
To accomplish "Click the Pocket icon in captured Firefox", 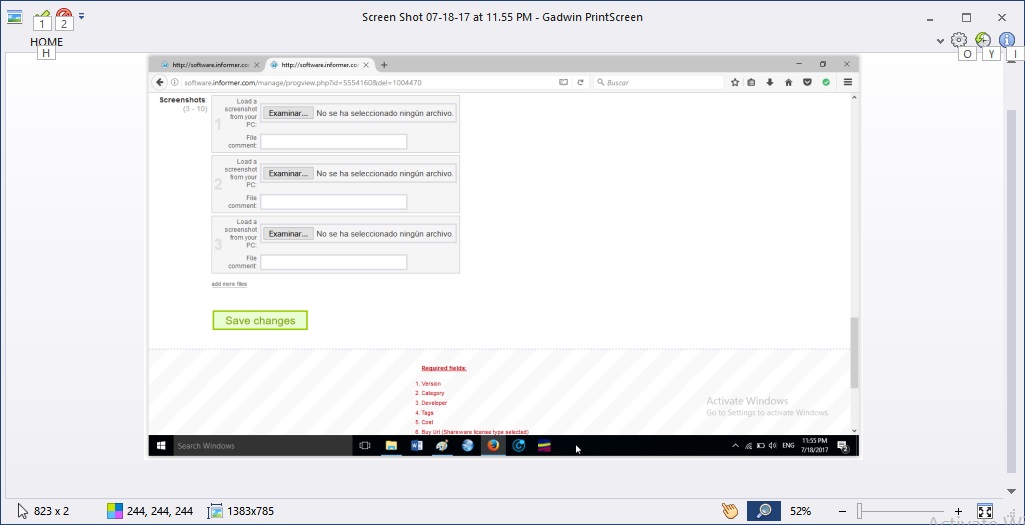I will tap(807, 82).
